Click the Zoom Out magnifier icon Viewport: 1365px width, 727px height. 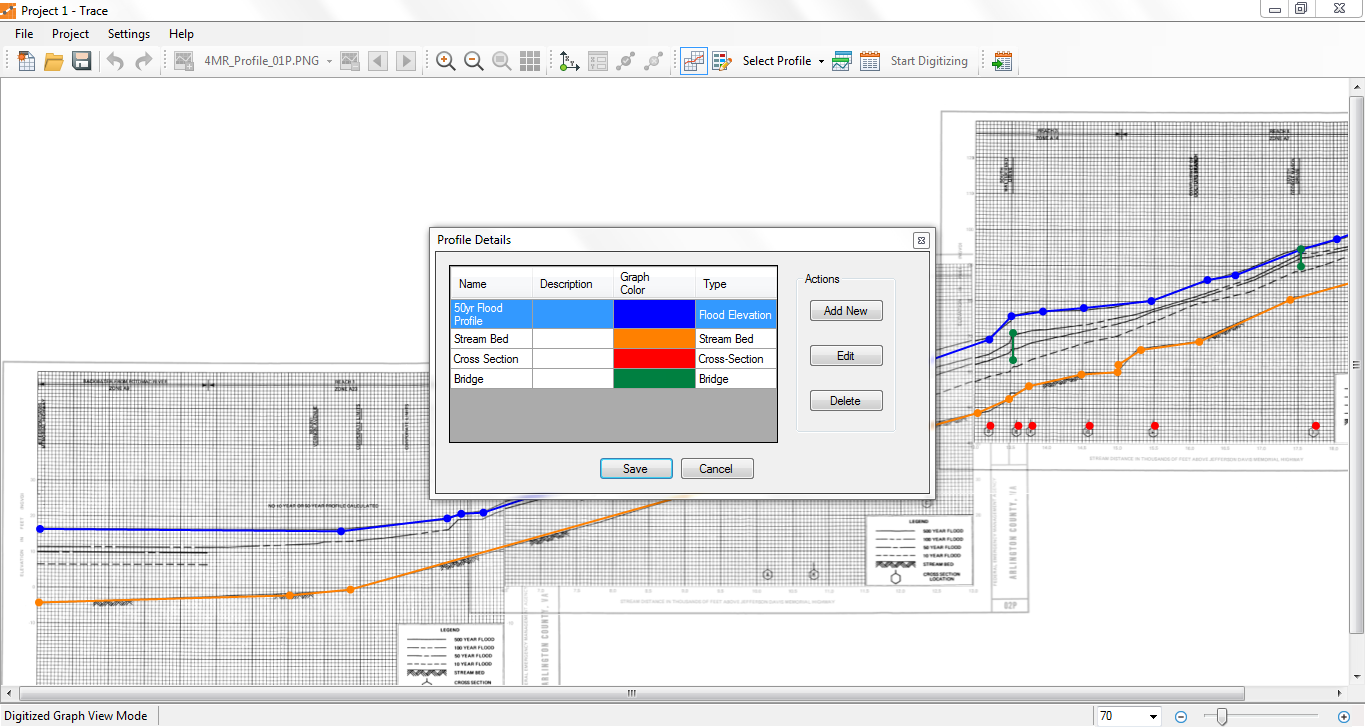[x=474, y=61]
